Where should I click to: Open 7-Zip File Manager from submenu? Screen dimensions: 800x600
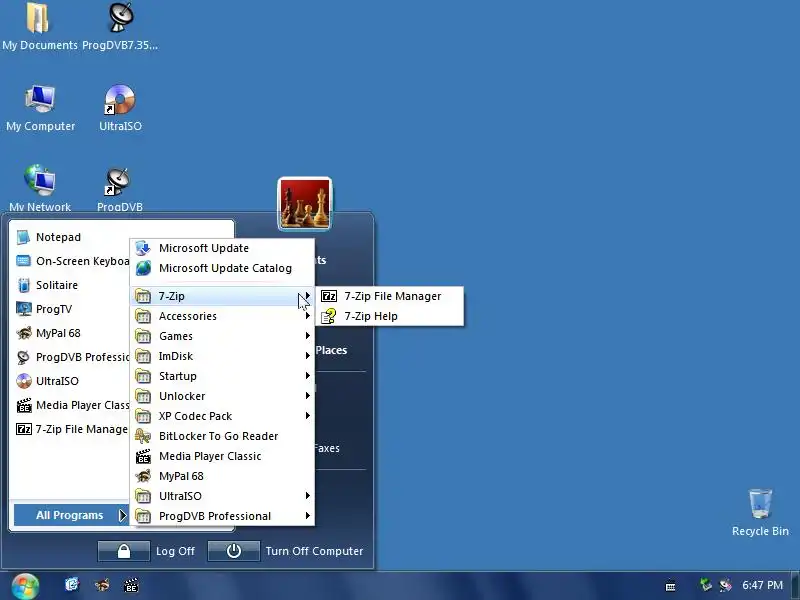coord(390,296)
